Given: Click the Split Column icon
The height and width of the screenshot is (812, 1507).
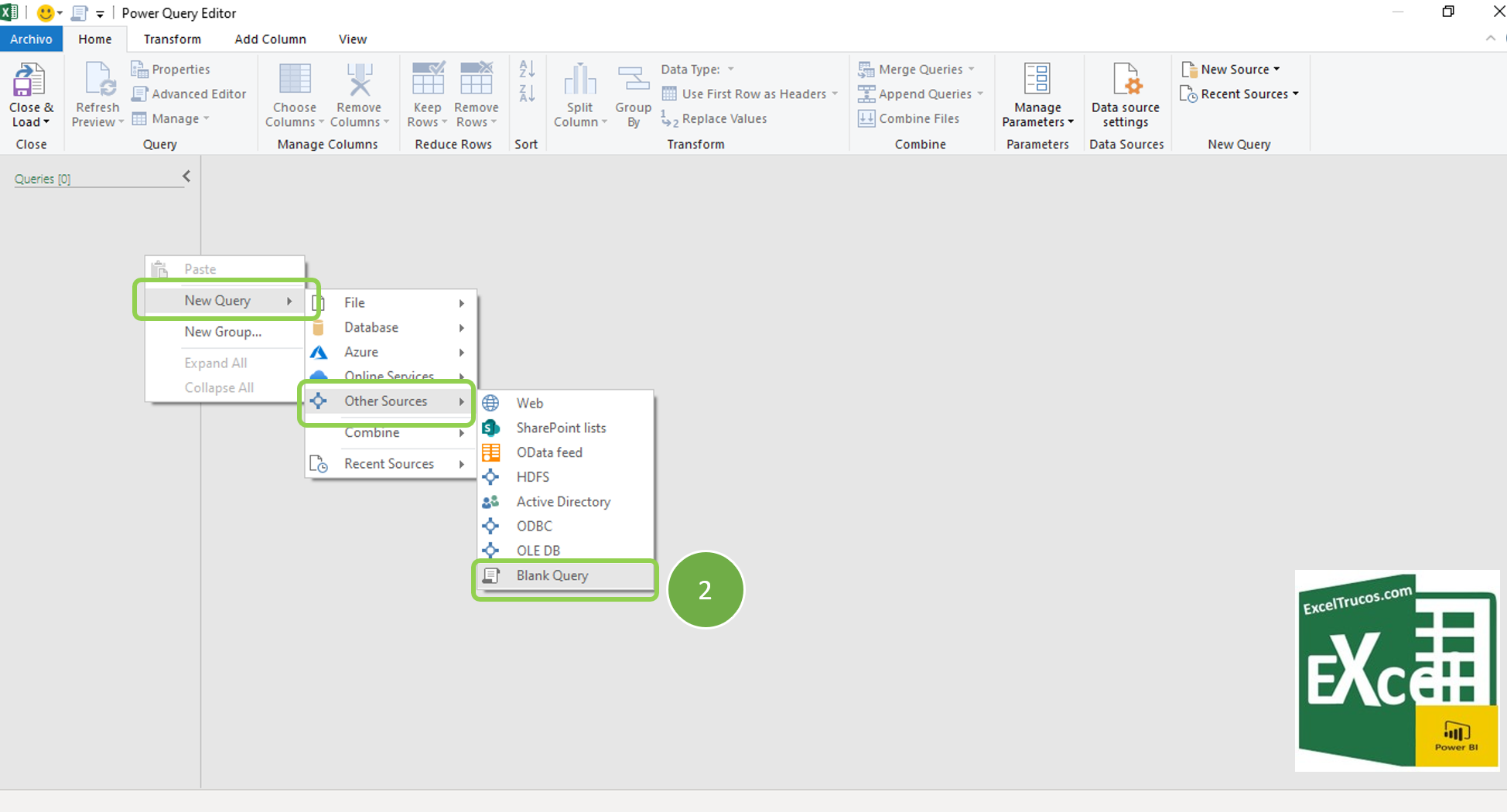Looking at the screenshot, I should (579, 80).
